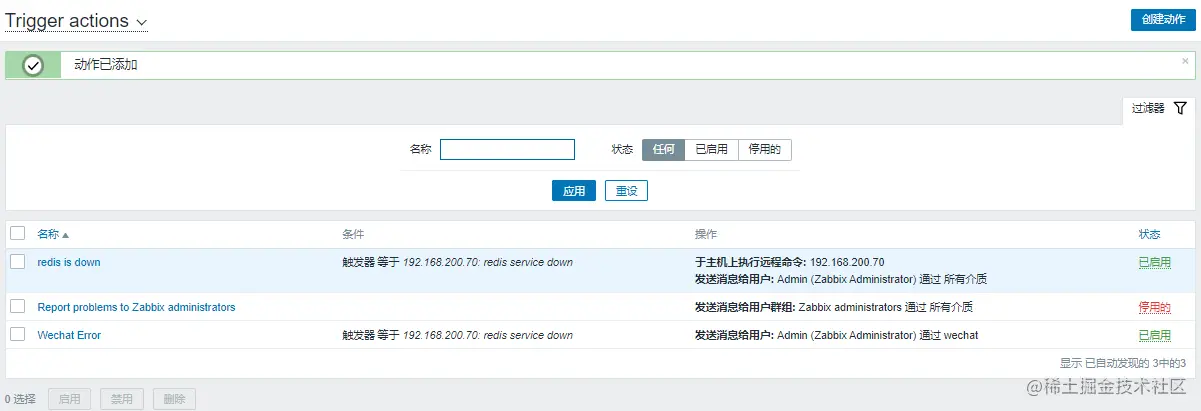This screenshot has width=1201, height=411.
Task: Sort by the 名称 column header
Action: point(53,234)
